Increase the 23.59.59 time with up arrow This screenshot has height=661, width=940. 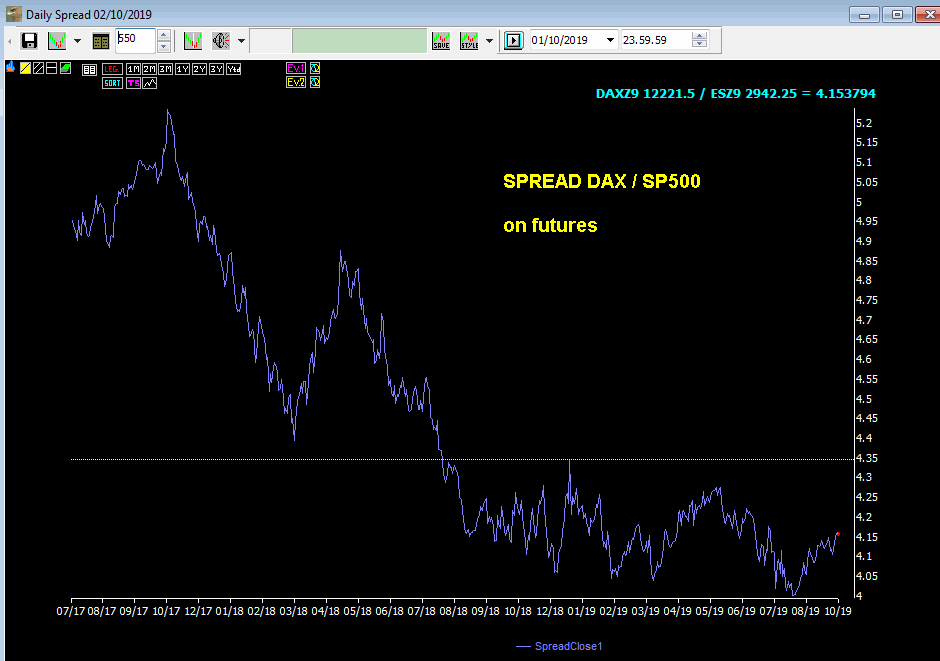[699, 35]
